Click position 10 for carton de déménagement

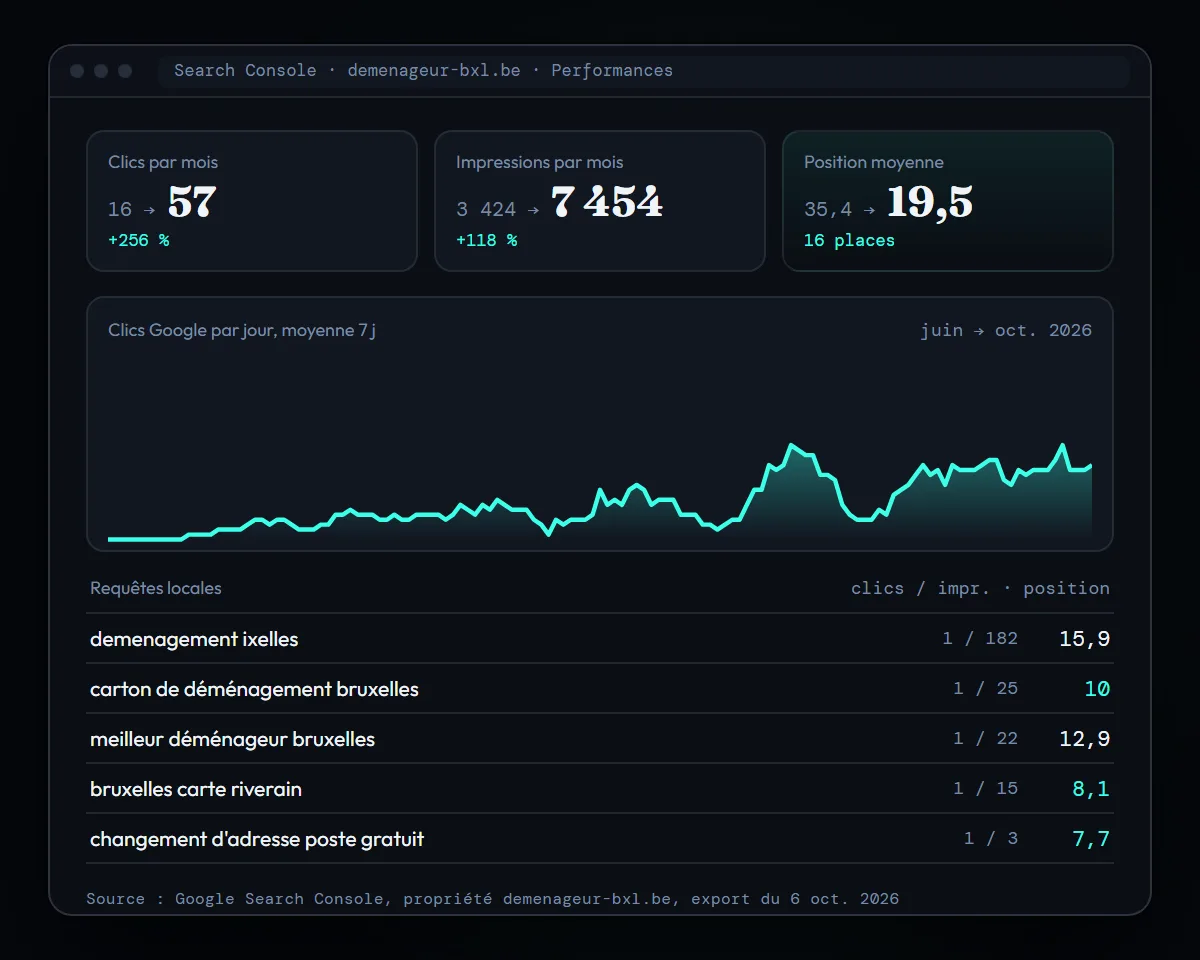[1097, 689]
